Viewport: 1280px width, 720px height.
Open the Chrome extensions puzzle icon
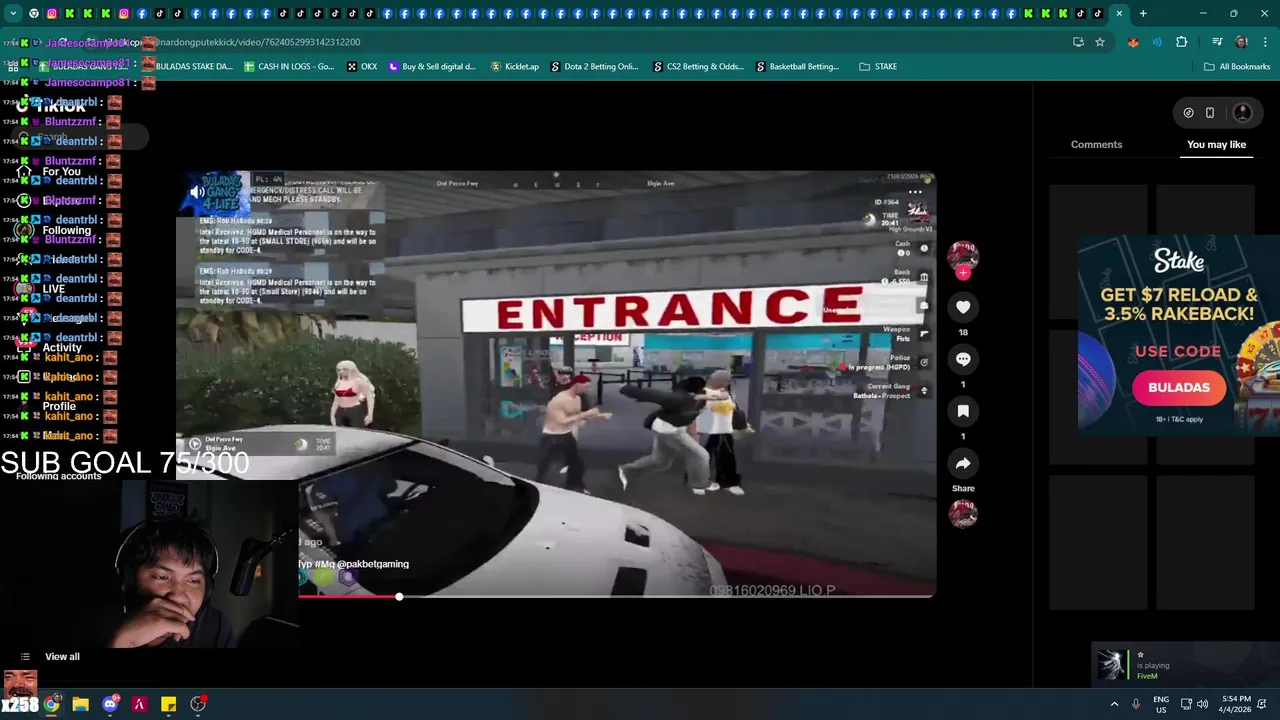point(1182,42)
